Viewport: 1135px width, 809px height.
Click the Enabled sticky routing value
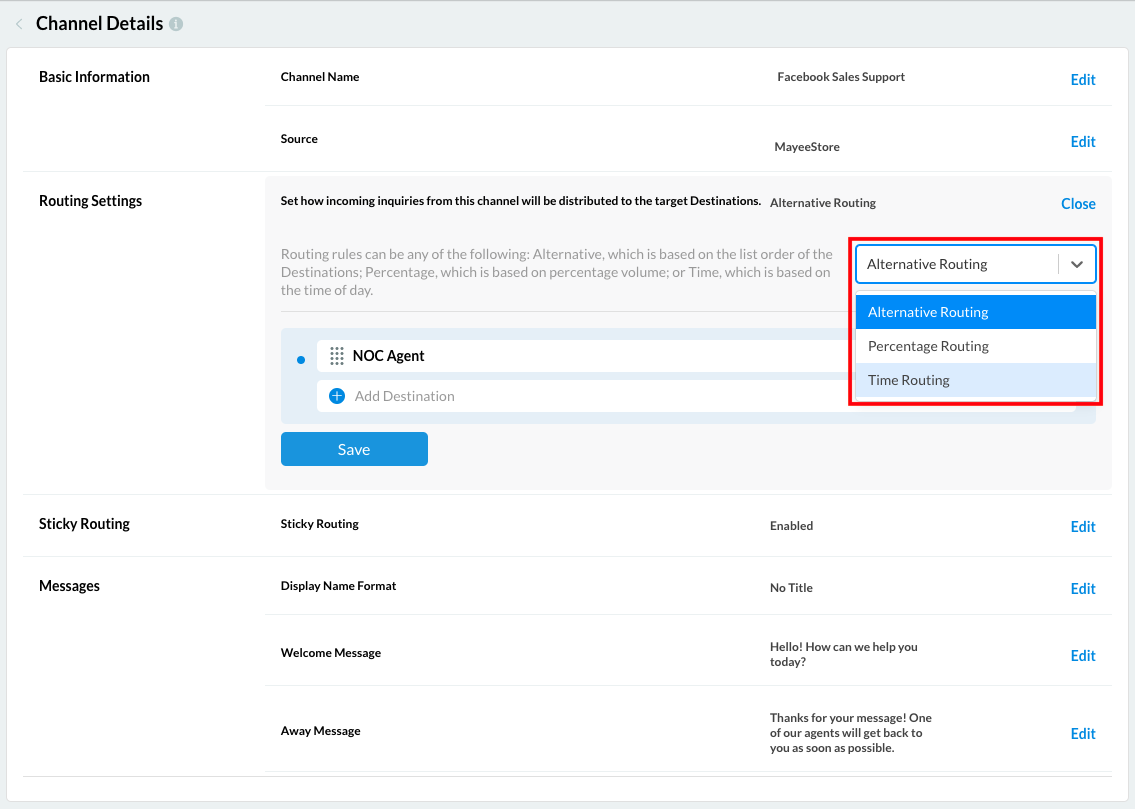(x=791, y=526)
